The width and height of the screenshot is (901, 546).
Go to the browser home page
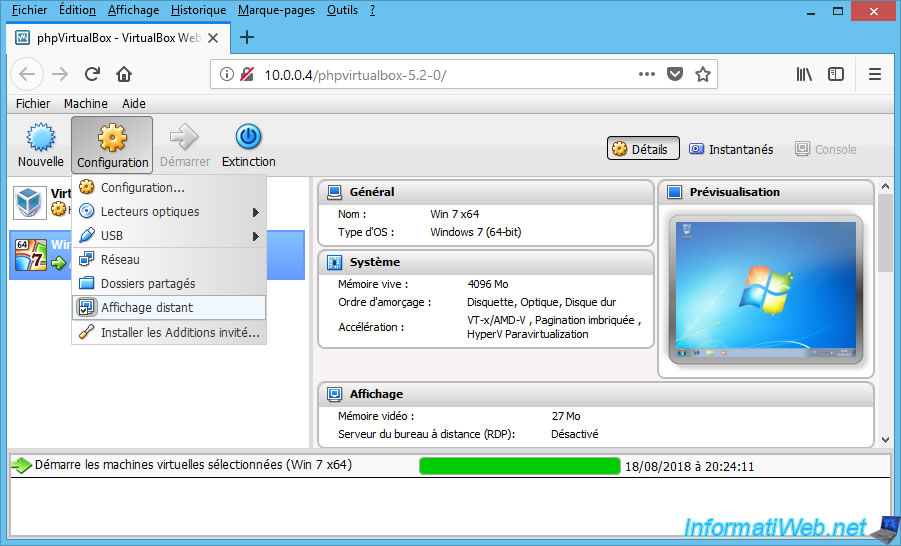pos(124,74)
